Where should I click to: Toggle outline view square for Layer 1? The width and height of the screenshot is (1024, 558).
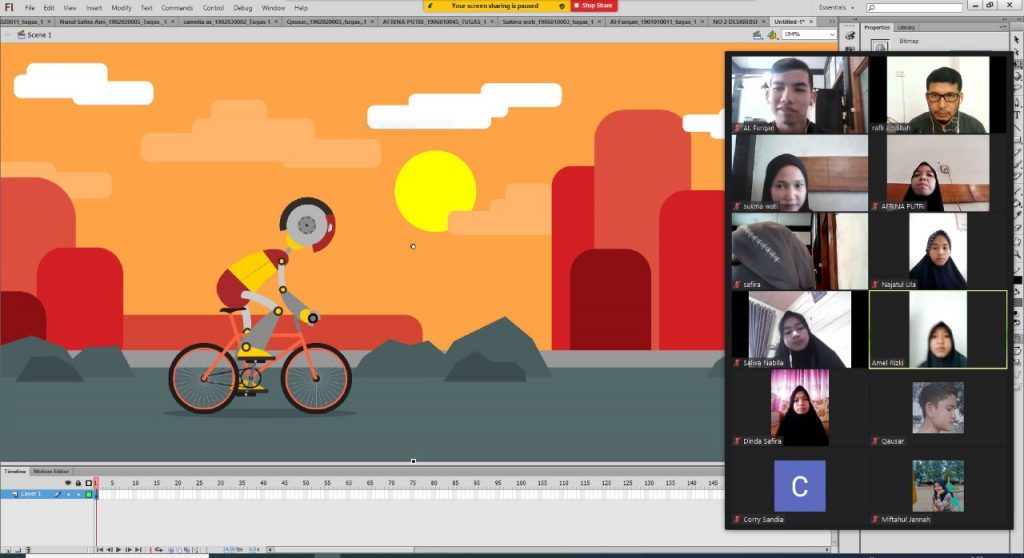click(x=88, y=494)
